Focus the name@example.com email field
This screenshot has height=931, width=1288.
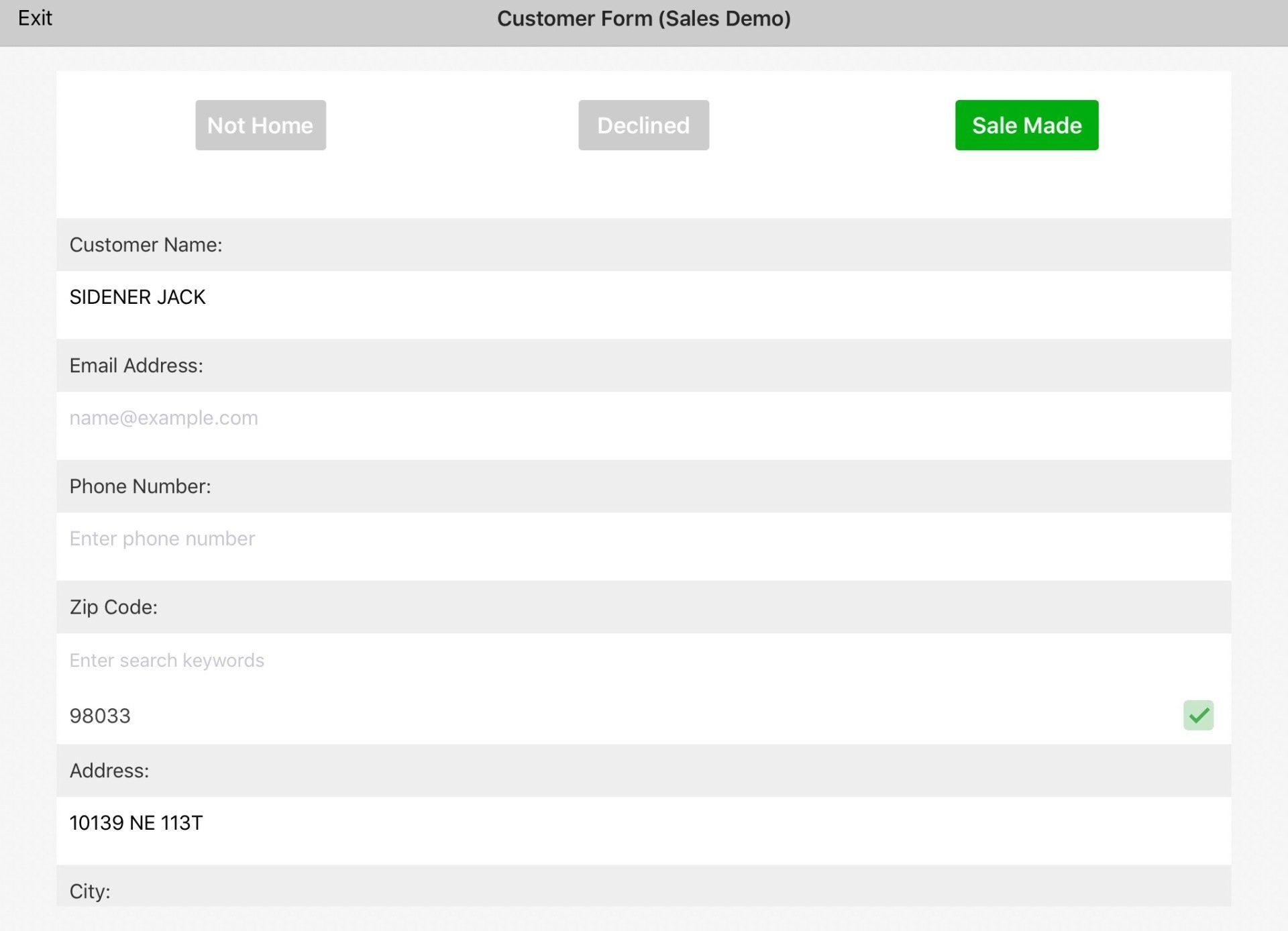(164, 418)
